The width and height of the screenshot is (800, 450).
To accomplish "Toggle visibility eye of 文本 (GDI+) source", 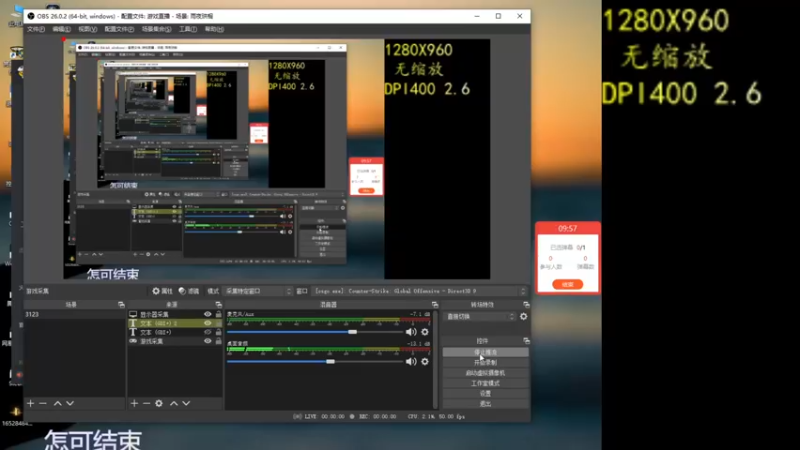I will click(x=208, y=332).
